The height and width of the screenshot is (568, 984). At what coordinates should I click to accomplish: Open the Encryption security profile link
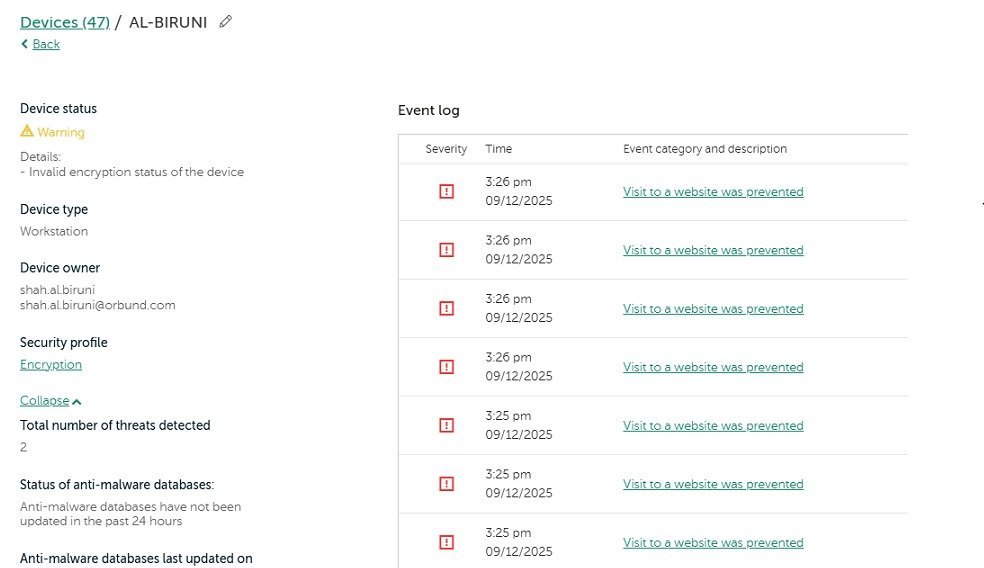51,365
